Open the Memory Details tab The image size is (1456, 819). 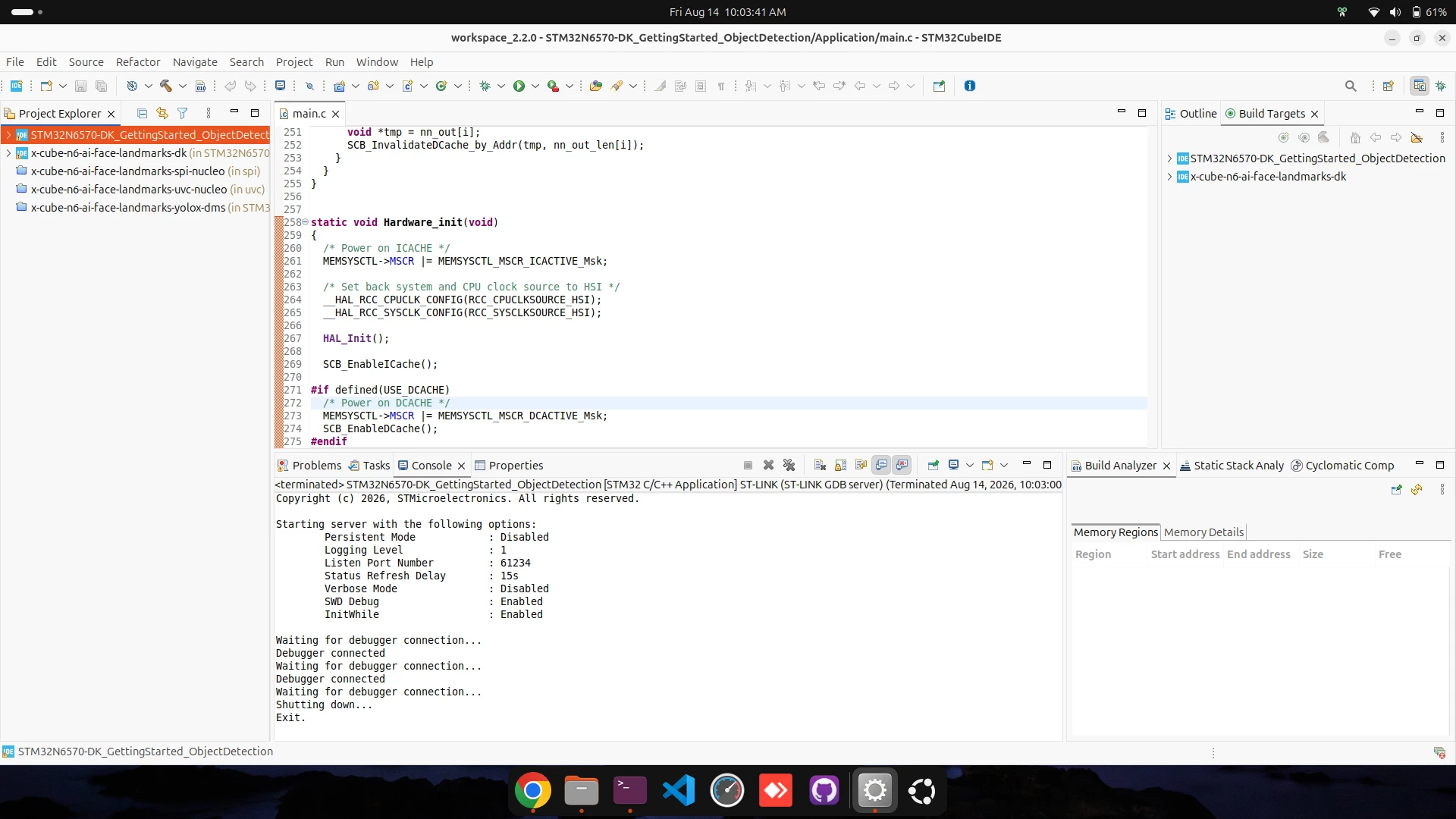pos(1203,532)
